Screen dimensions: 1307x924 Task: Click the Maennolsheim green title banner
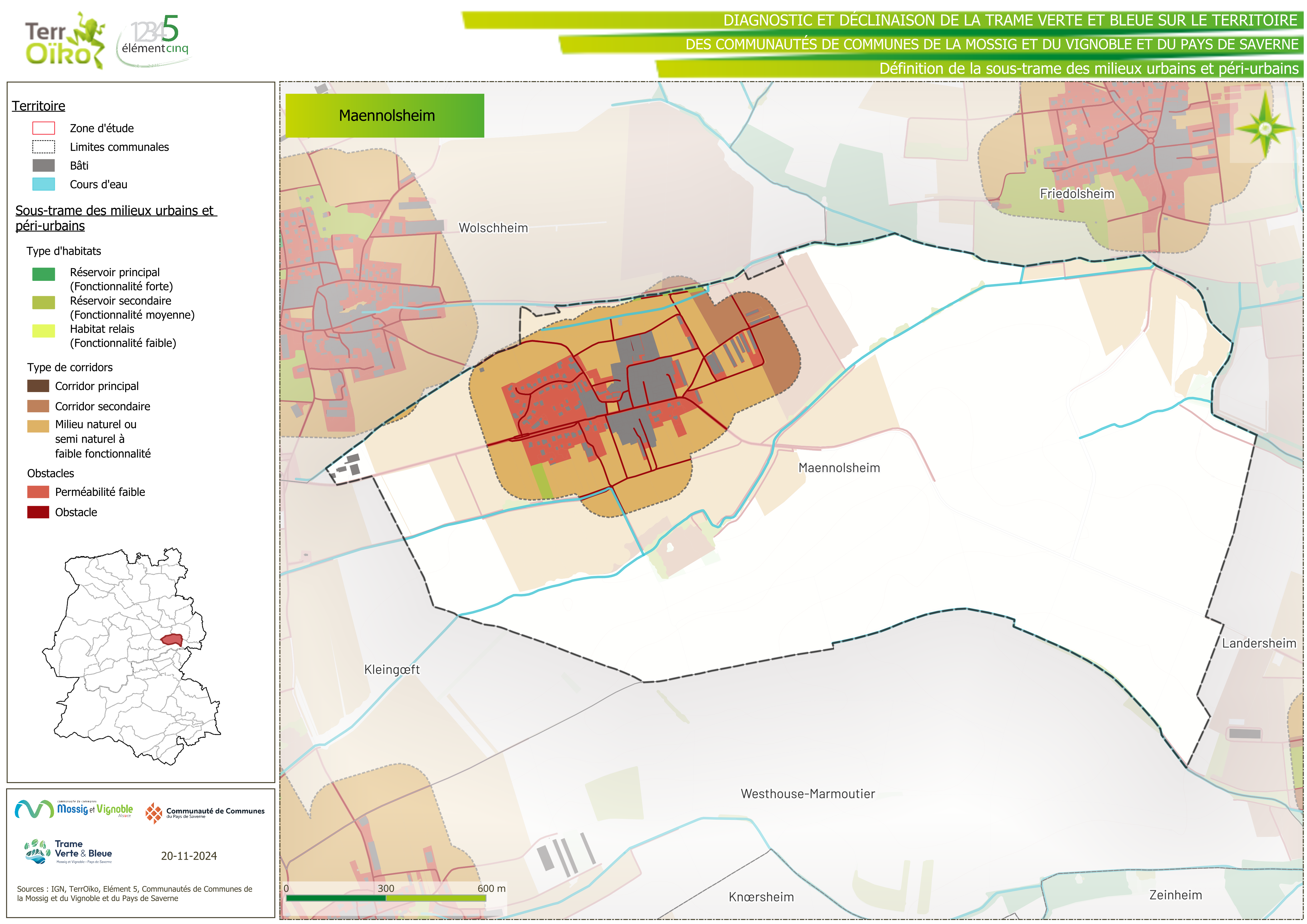click(385, 116)
